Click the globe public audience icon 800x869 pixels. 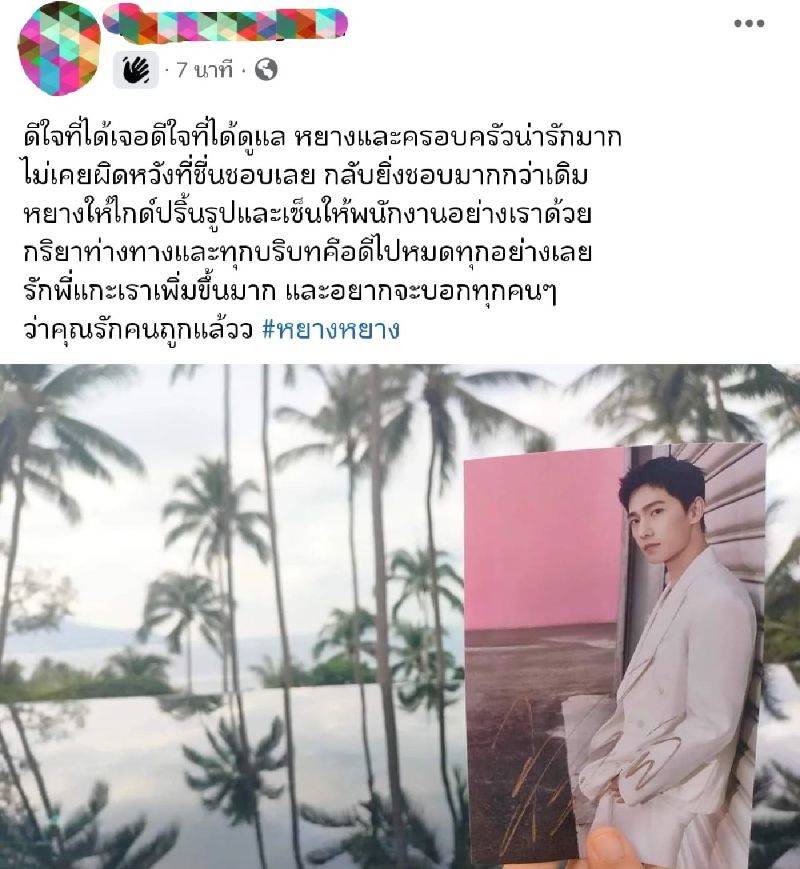pyautogui.click(x=266, y=70)
